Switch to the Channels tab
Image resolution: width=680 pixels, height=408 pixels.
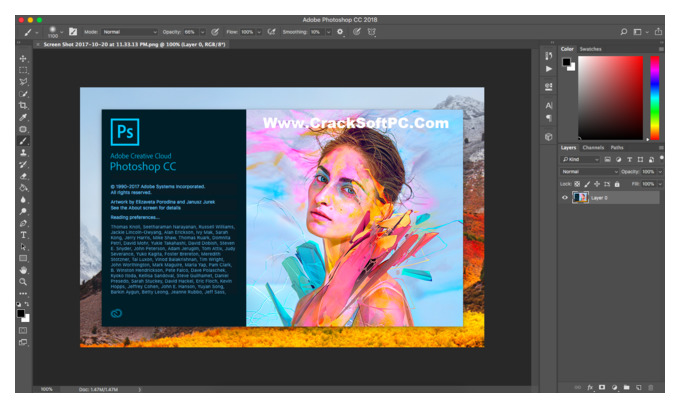click(593, 148)
